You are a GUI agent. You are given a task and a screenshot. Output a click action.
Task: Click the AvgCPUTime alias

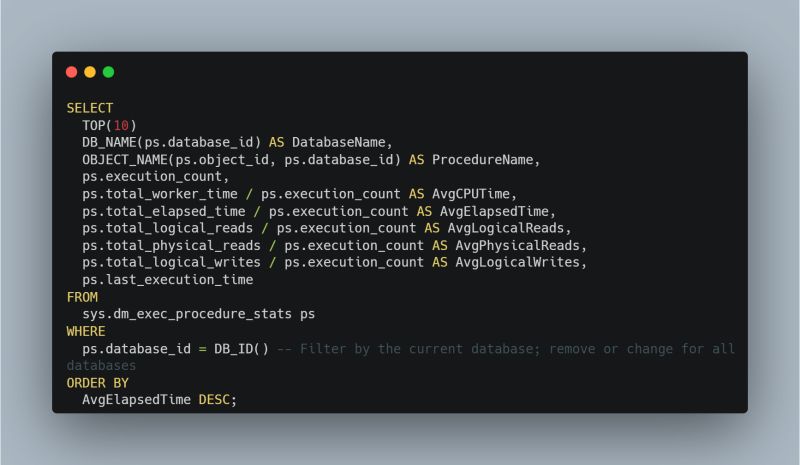tap(470, 194)
